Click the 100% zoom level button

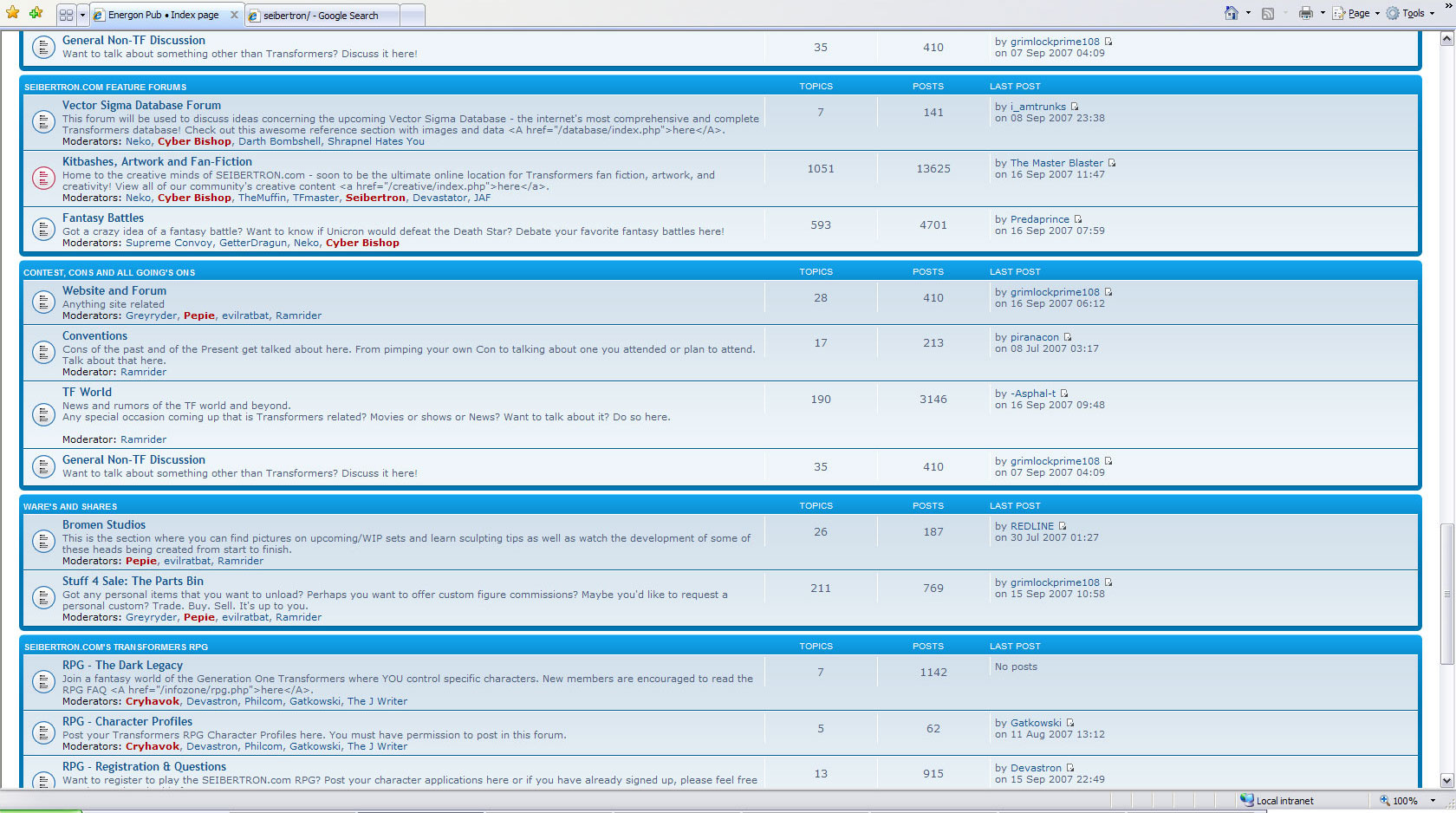pos(1400,801)
